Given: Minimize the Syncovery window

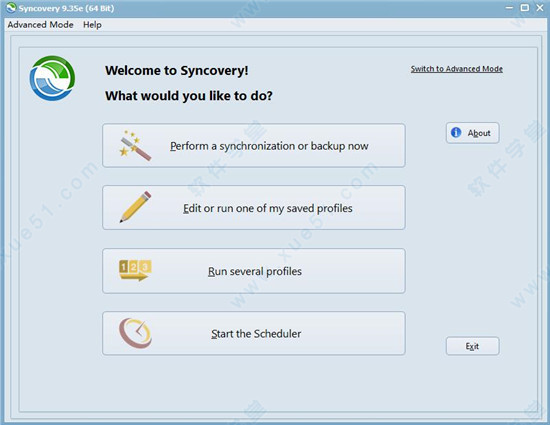Looking at the screenshot, I should click(x=509, y=8).
